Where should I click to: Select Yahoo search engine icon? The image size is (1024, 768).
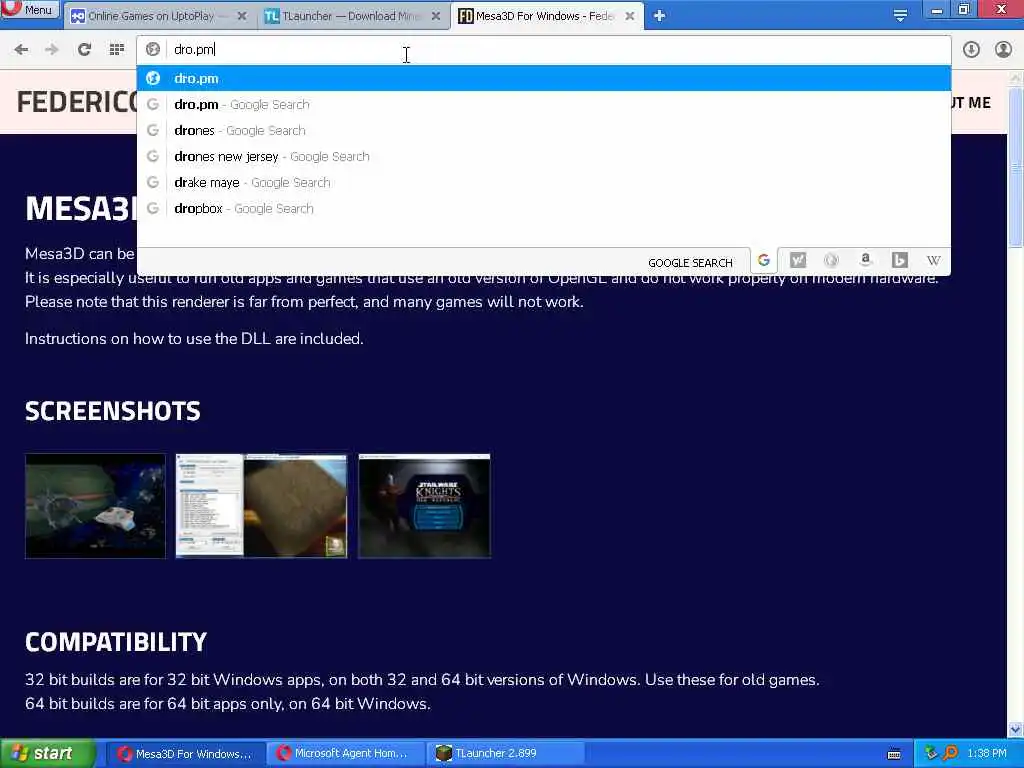point(797,261)
